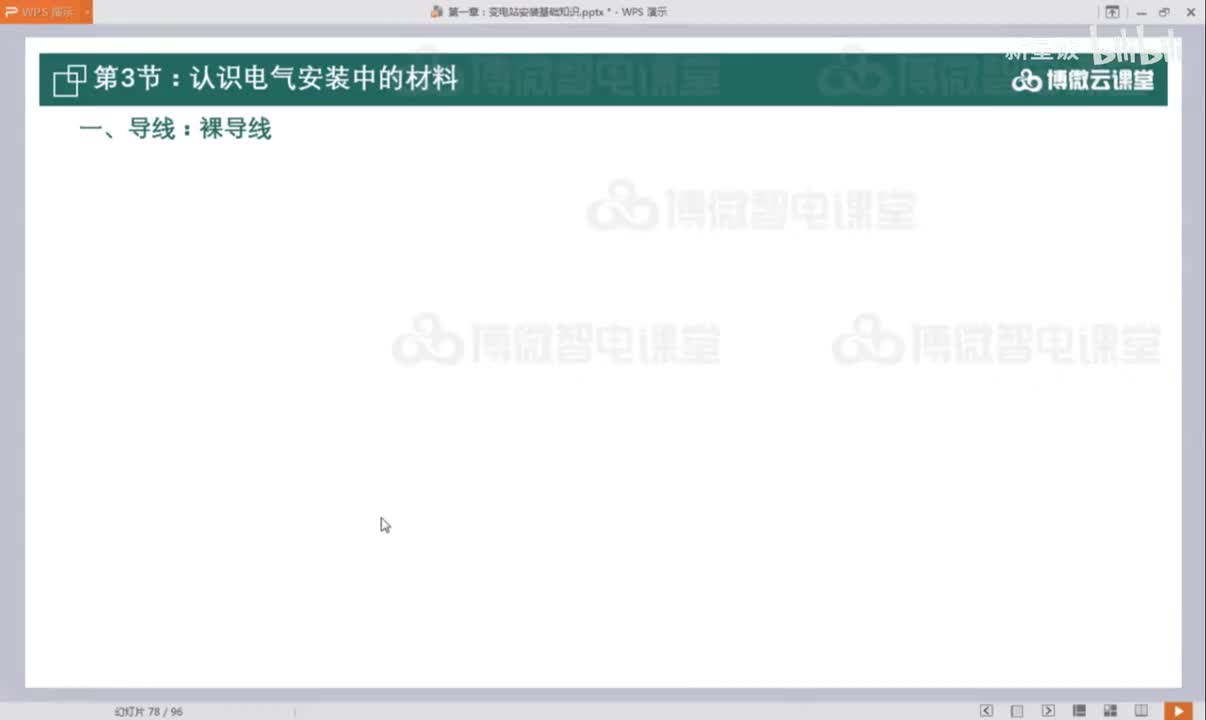Image resolution: width=1206 pixels, height=720 pixels.
Task: Close the WPS presentation window
Action: 1191,12
